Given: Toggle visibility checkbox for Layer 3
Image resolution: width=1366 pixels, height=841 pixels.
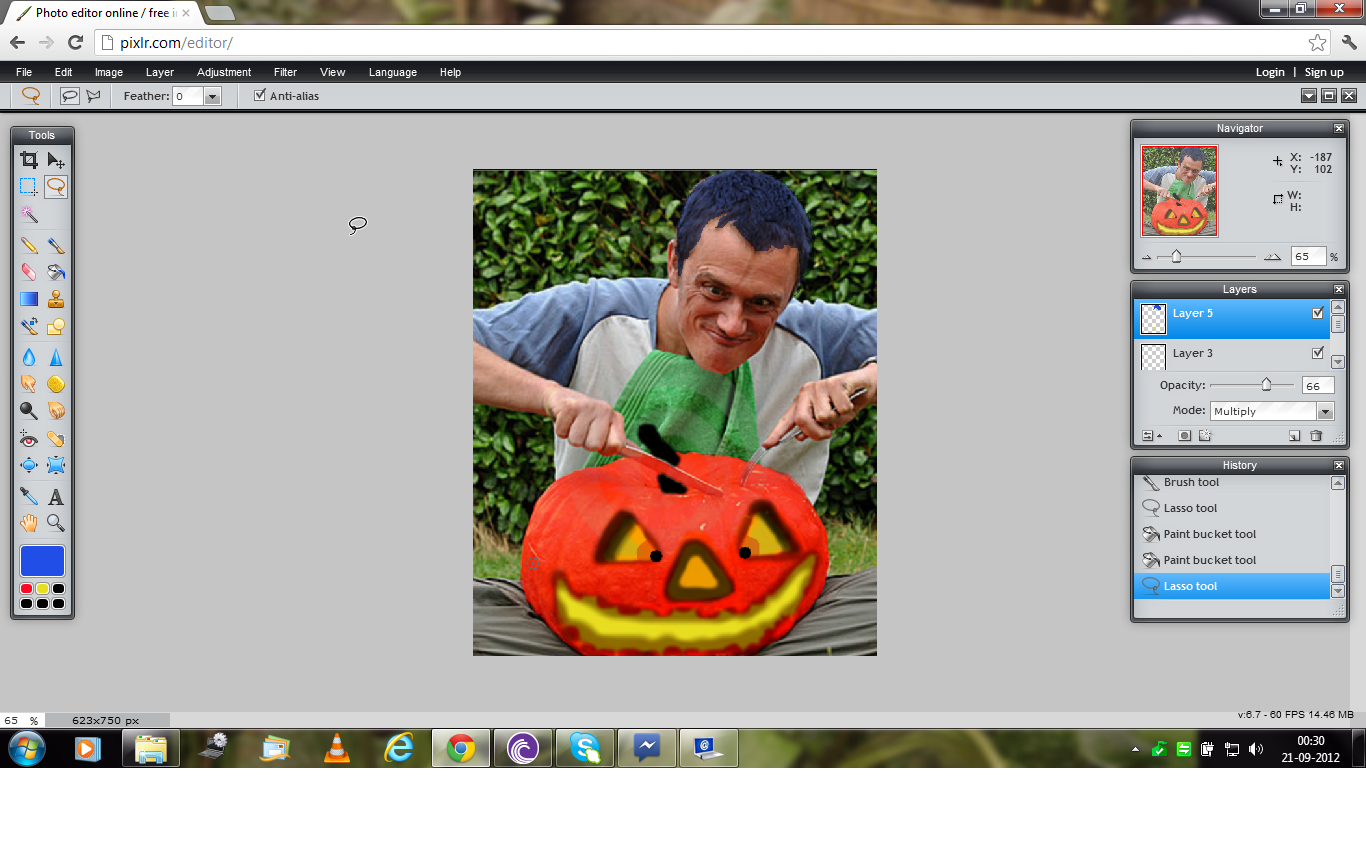Looking at the screenshot, I should (1318, 353).
